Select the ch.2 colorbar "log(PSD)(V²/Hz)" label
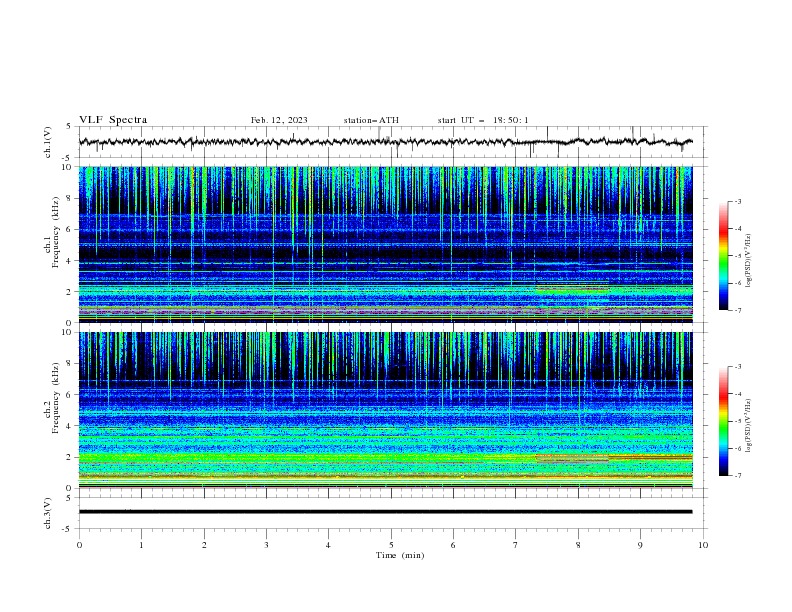Viewport: 792px width, 612px height. coord(748,425)
